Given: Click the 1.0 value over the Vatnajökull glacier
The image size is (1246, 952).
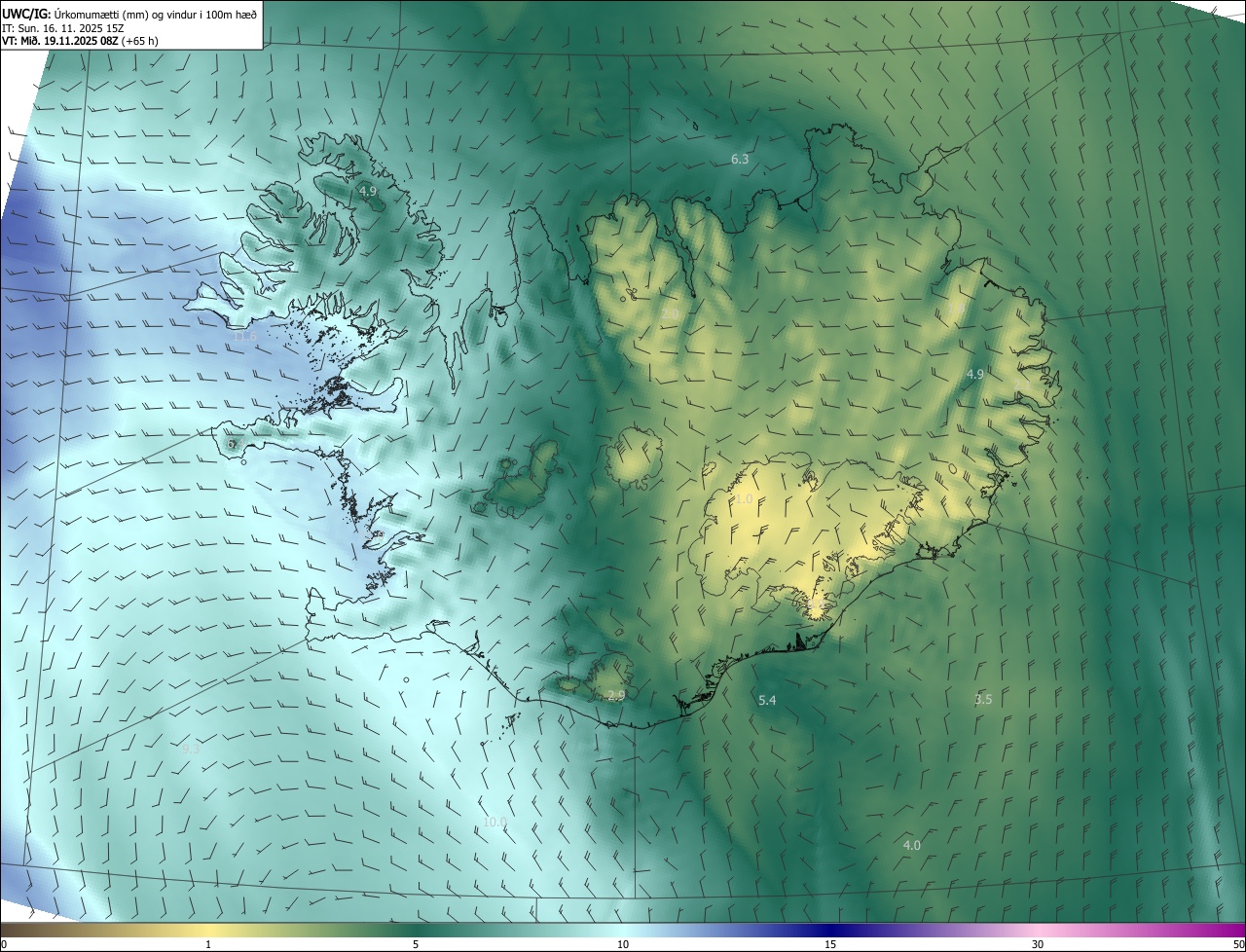Looking at the screenshot, I should (x=744, y=498).
